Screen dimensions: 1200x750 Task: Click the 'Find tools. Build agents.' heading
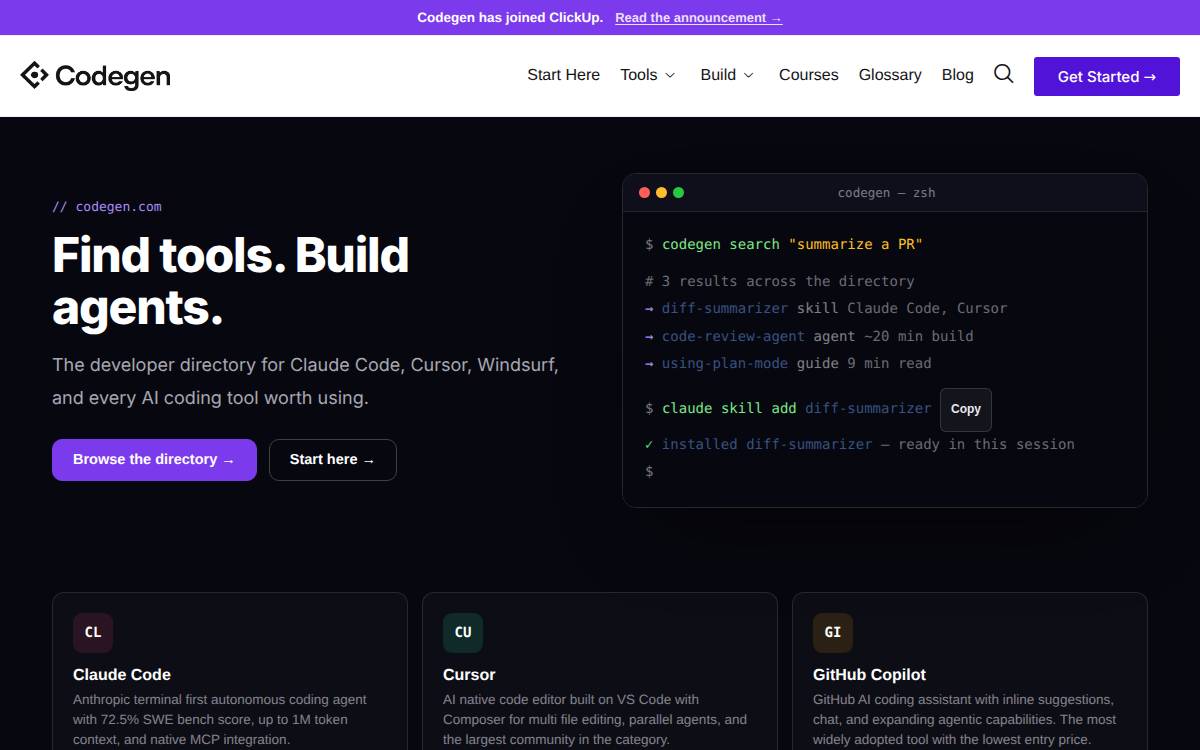pyautogui.click(x=231, y=282)
